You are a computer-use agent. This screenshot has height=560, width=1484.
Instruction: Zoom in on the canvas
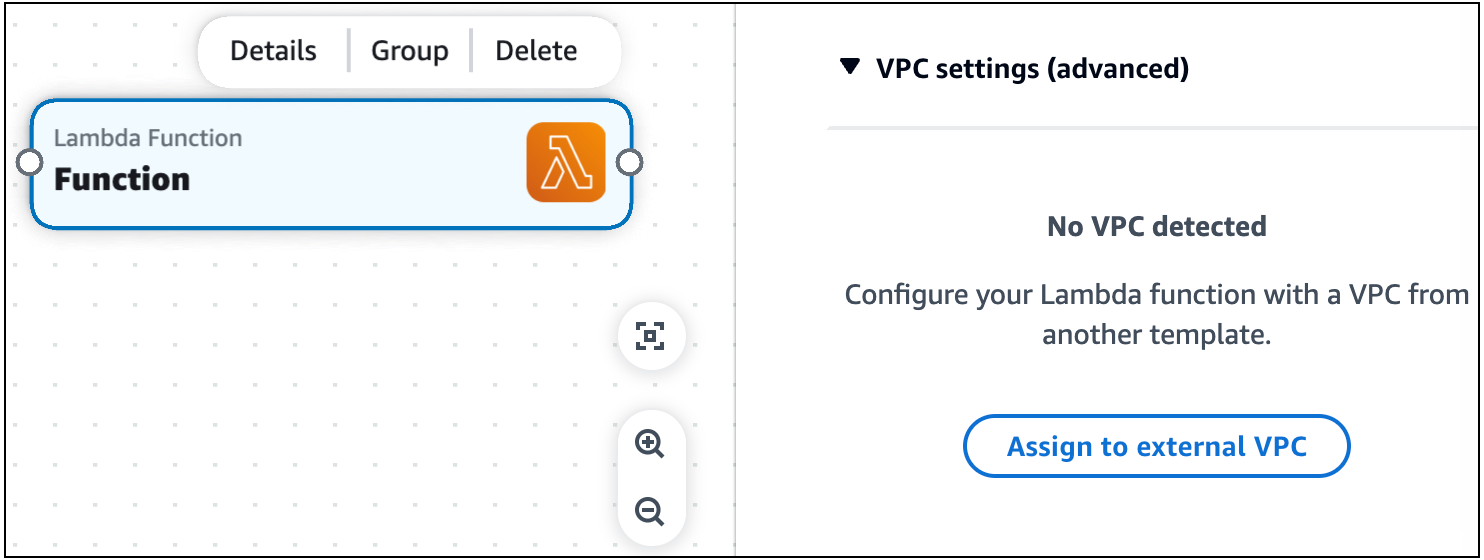[x=650, y=444]
